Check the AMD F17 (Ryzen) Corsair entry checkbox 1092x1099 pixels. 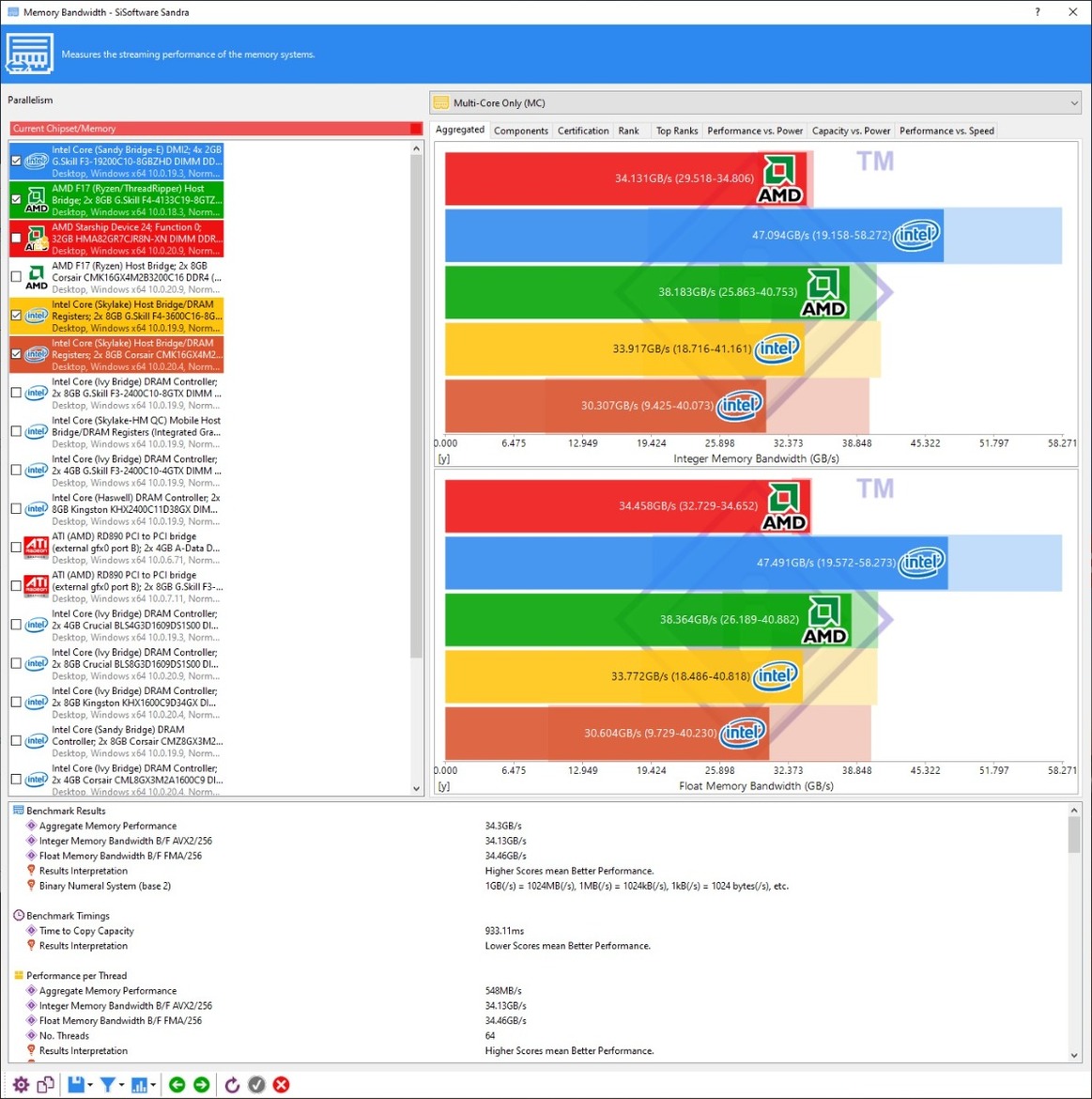click(16, 276)
